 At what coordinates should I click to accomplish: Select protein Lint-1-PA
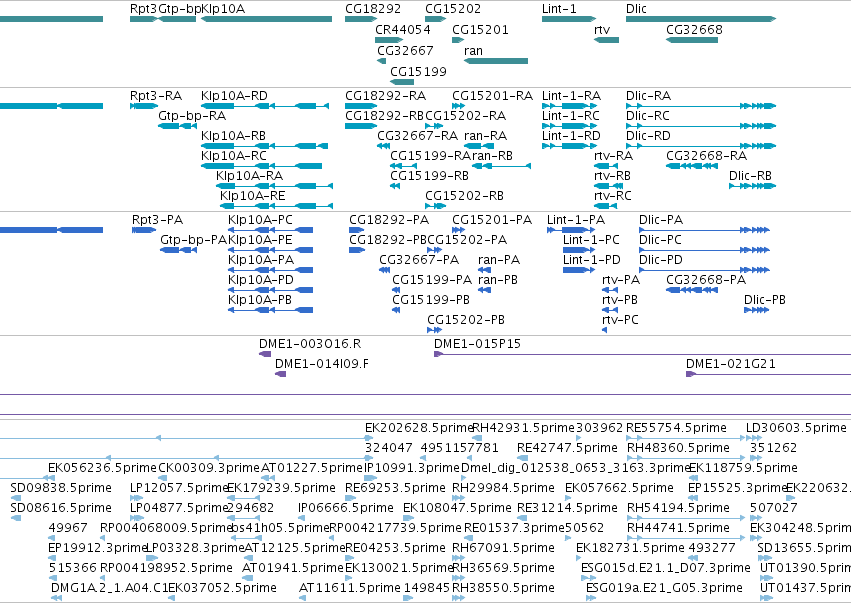pos(571,230)
